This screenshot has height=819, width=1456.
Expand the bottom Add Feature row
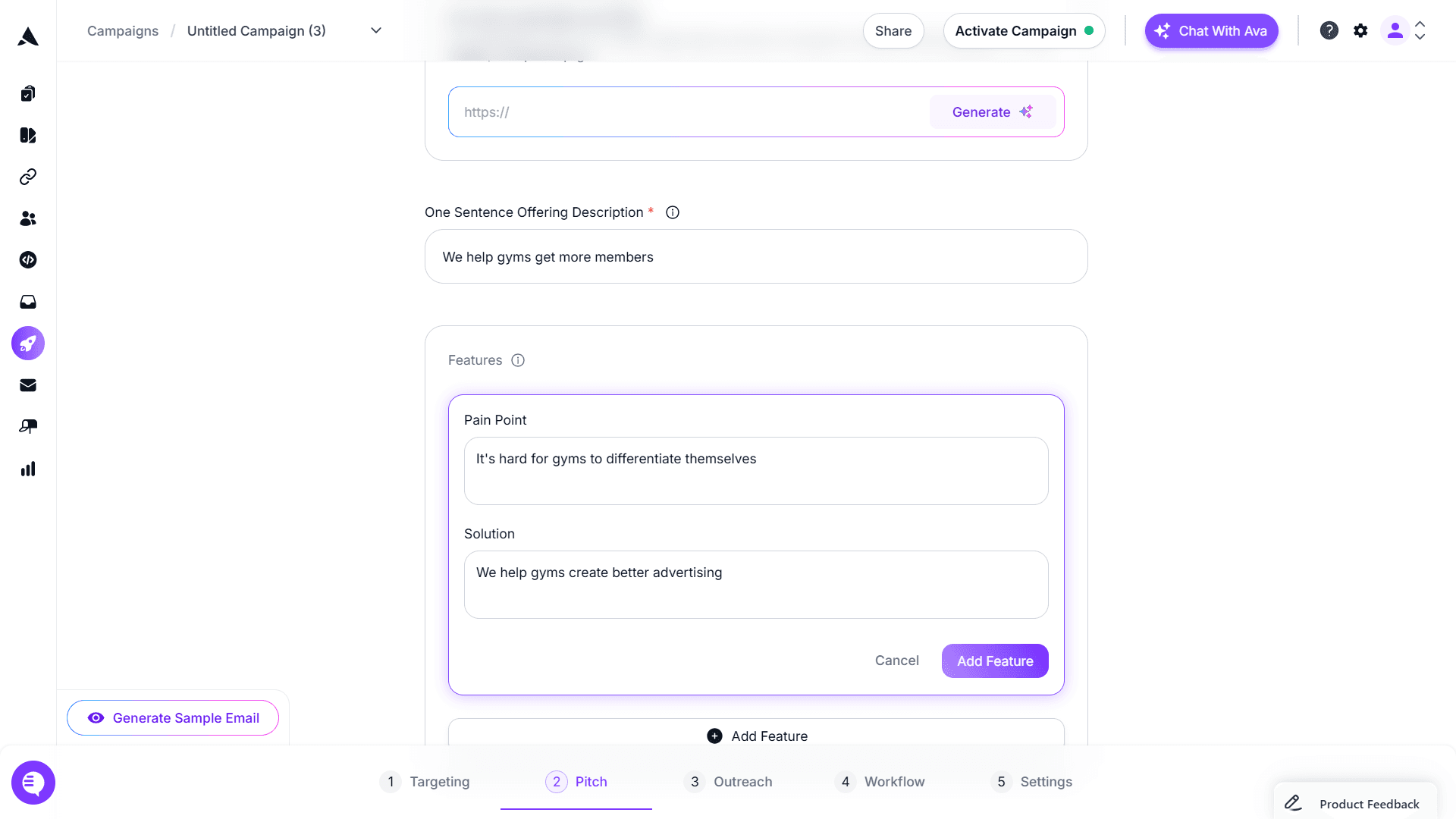click(756, 736)
